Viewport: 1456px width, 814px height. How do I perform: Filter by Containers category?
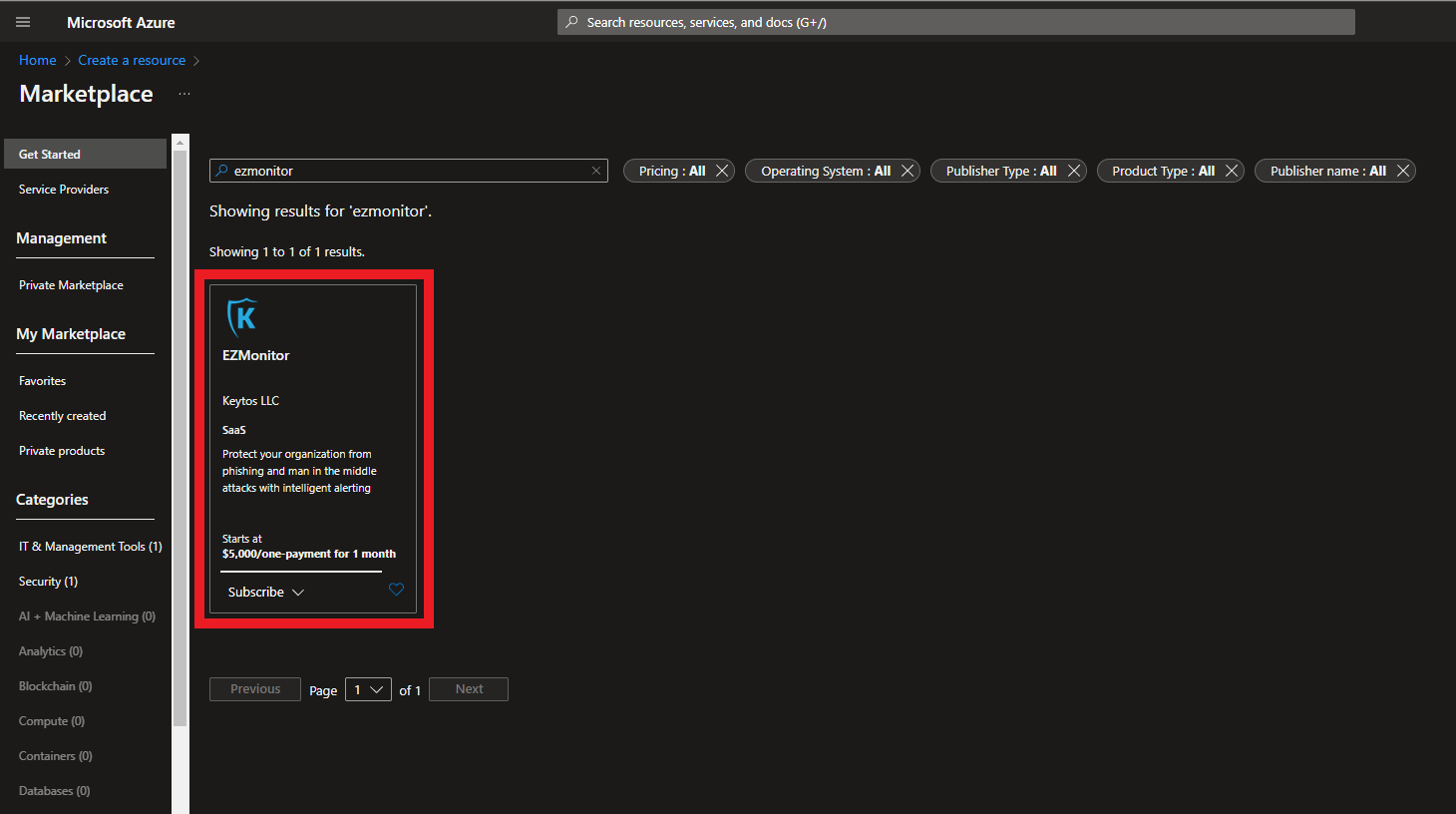point(55,755)
